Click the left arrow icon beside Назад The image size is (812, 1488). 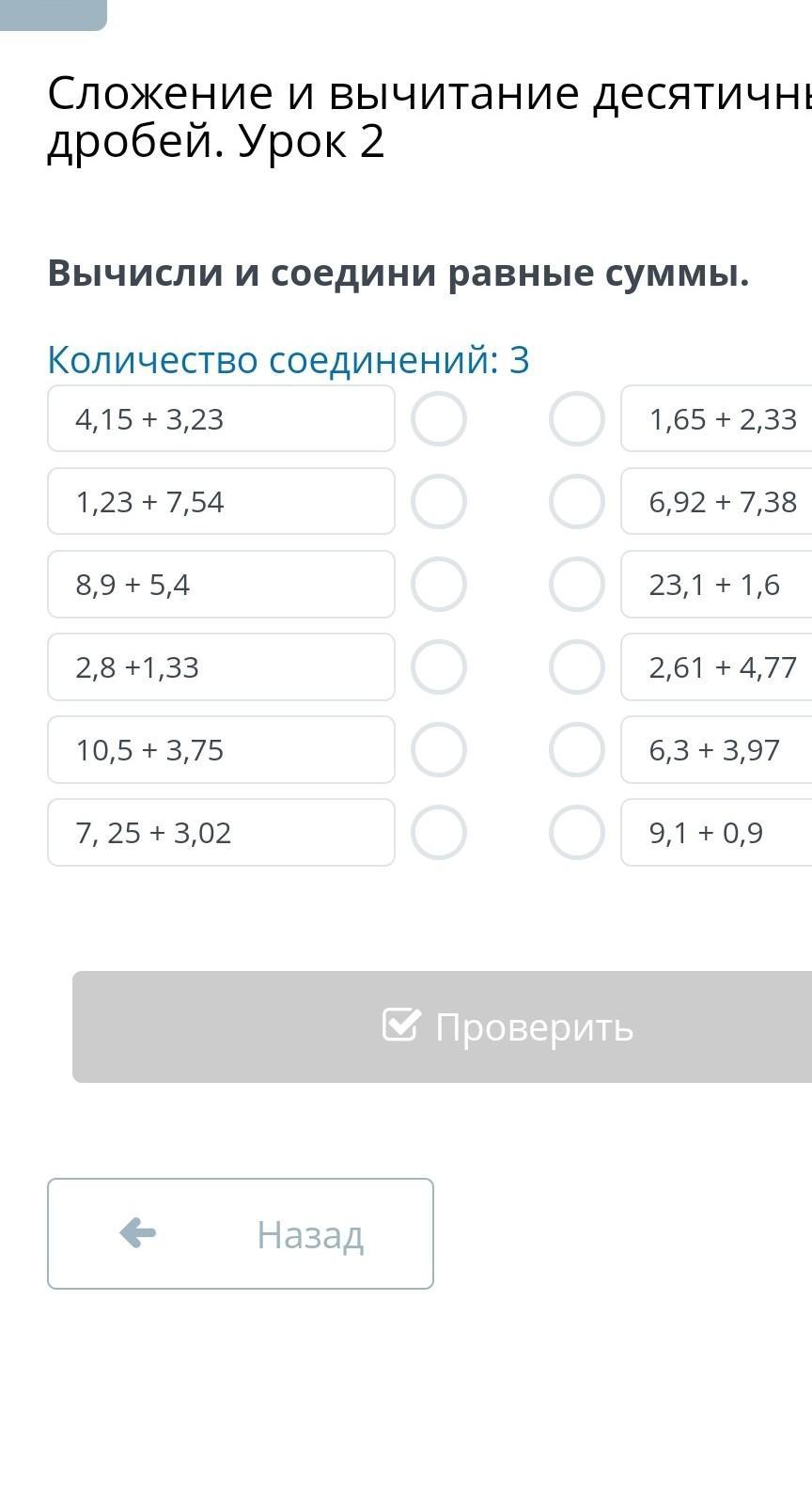click(138, 1232)
